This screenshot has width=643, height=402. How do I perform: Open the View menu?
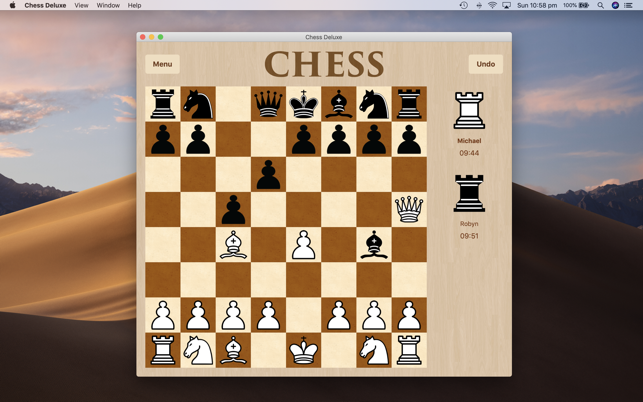tap(81, 5)
